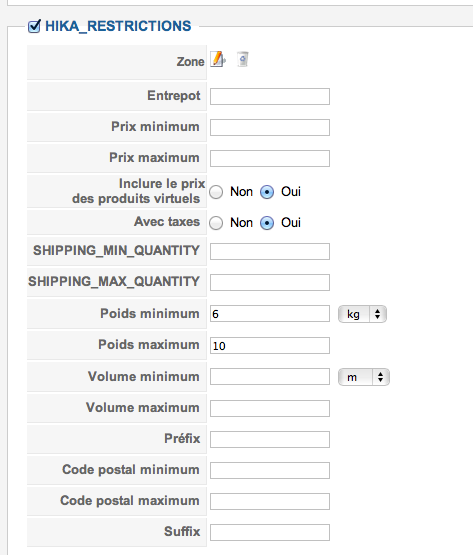Focus the Prix maximum field

pyautogui.click(x=270, y=159)
